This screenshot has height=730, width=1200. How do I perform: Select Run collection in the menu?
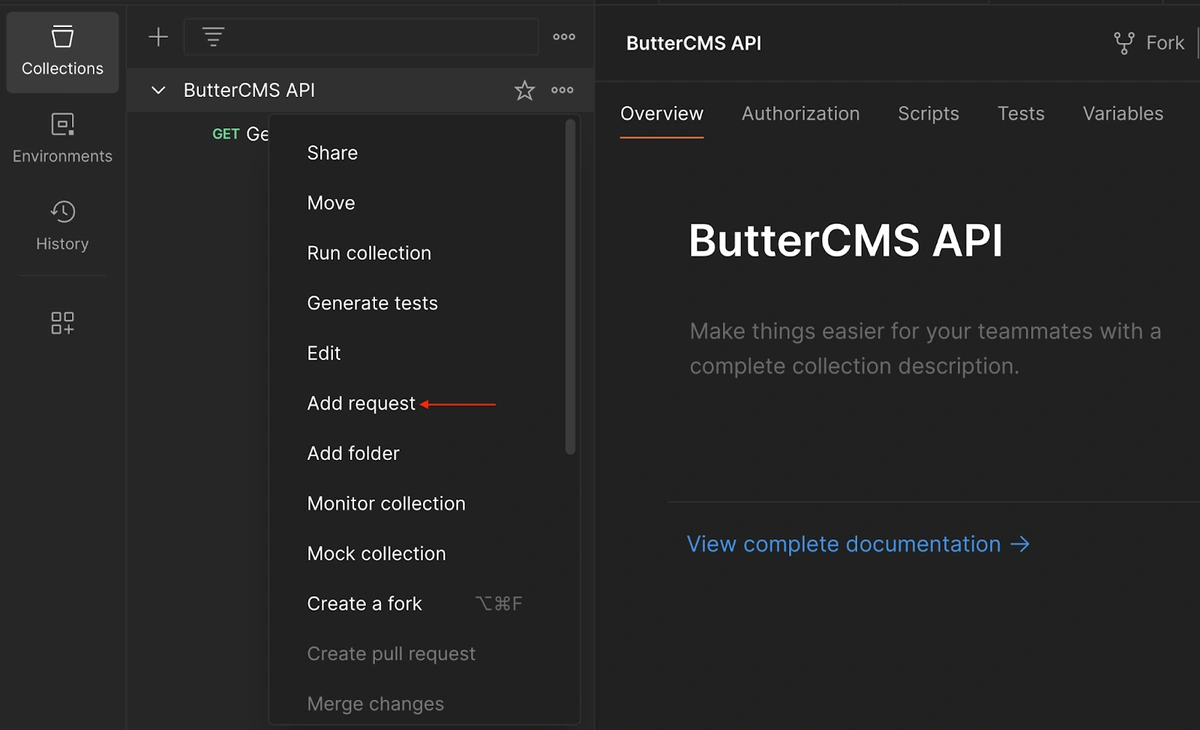tap(369, 253)
